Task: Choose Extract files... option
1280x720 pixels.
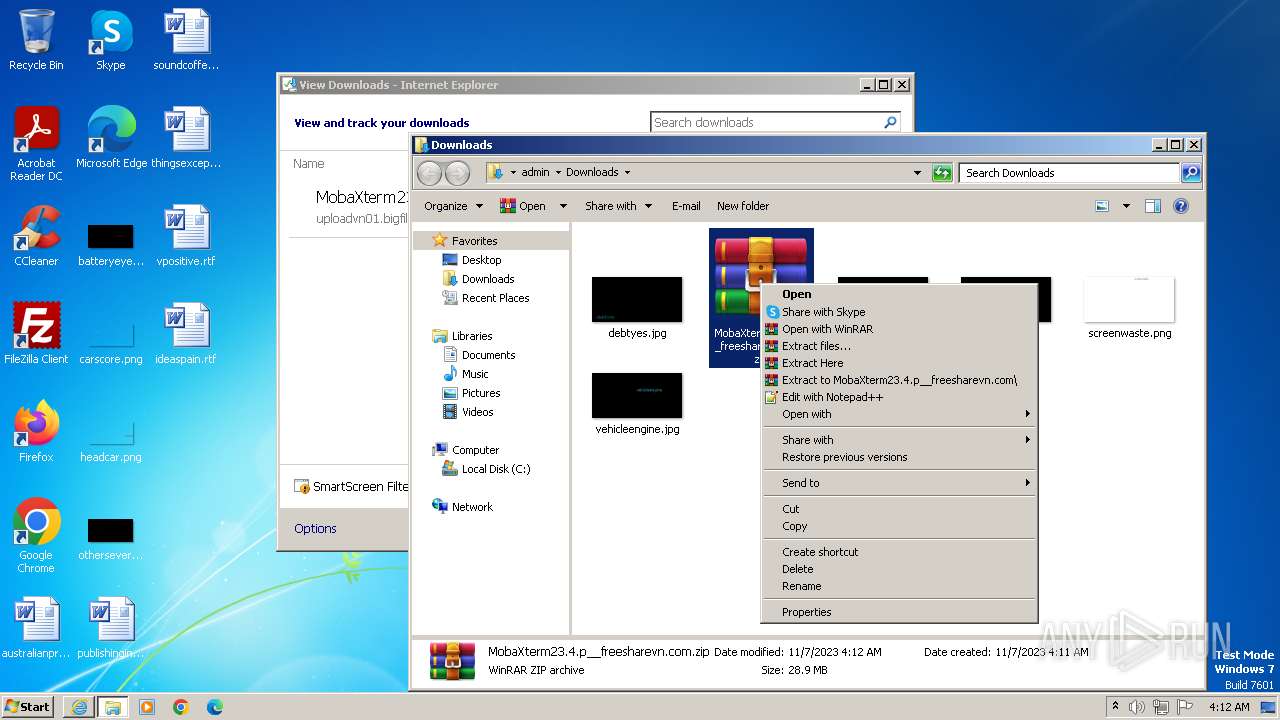Action: pyautogui.click(x=899, y=346)
